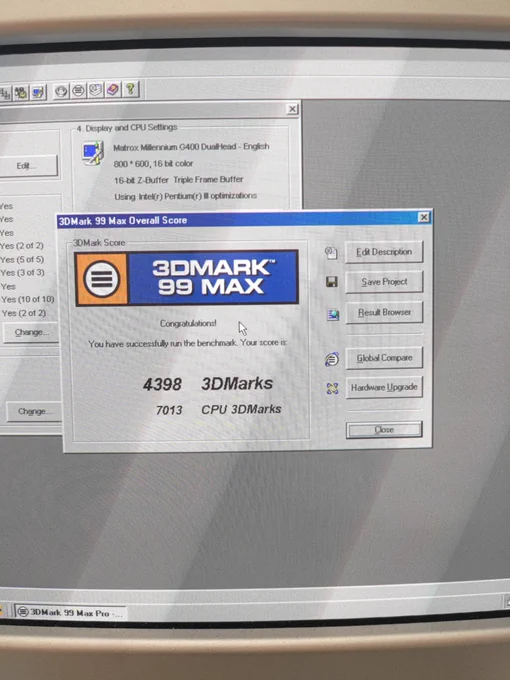Click the display icon in Display and CPU Settings
510x680 pixels.
click(x=93, y=153)
